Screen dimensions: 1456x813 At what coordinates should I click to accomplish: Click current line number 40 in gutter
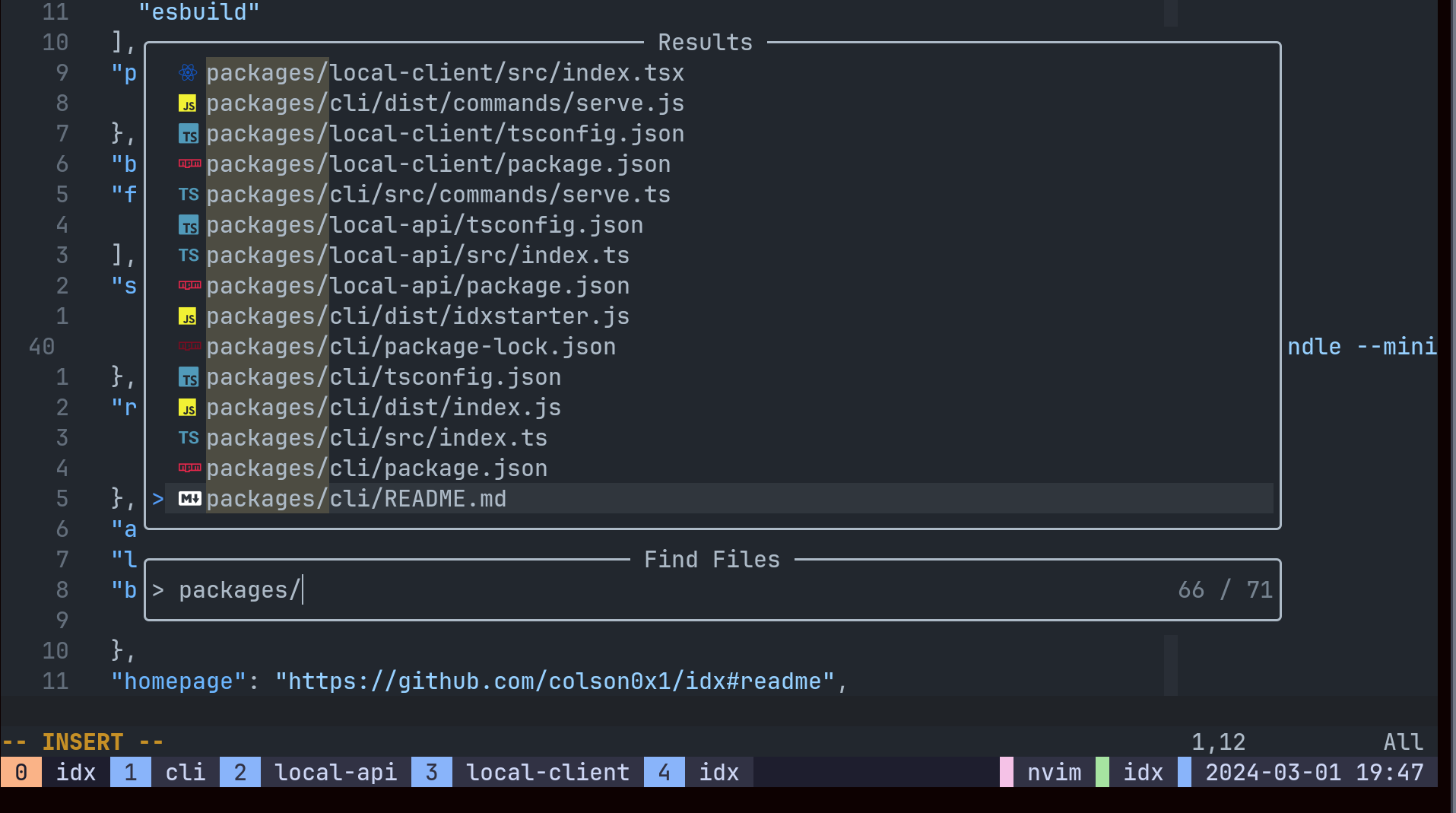(x=42, y=347)
